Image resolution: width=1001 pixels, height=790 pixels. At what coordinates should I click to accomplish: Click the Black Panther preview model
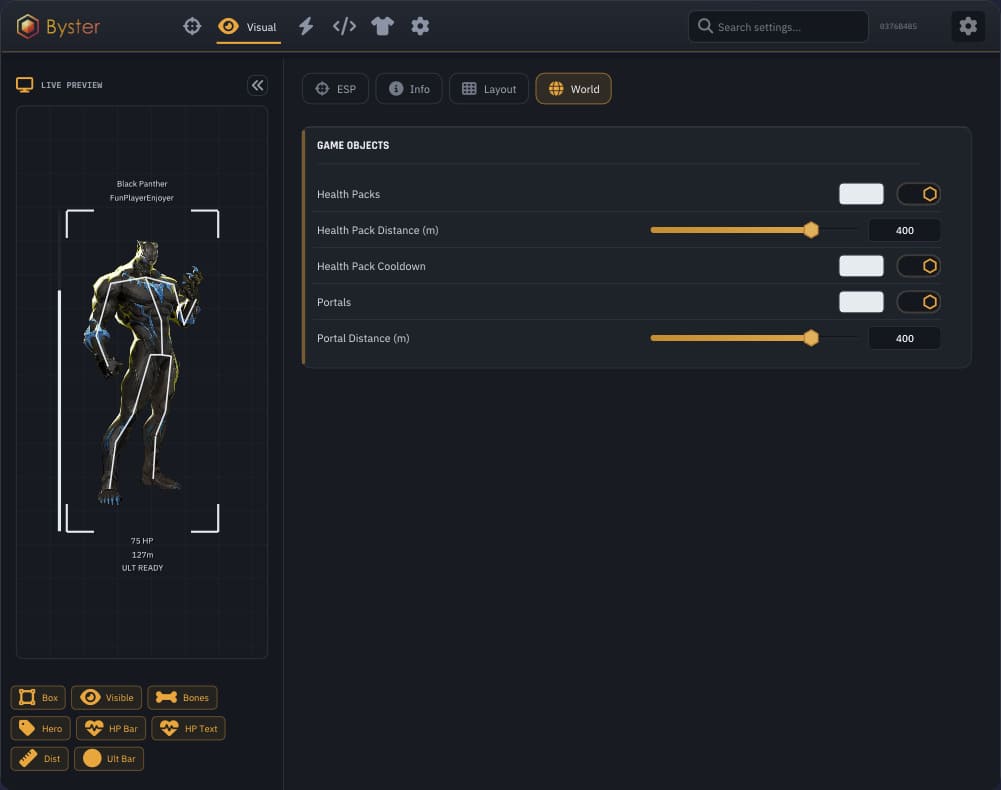[x=142, y=372]
